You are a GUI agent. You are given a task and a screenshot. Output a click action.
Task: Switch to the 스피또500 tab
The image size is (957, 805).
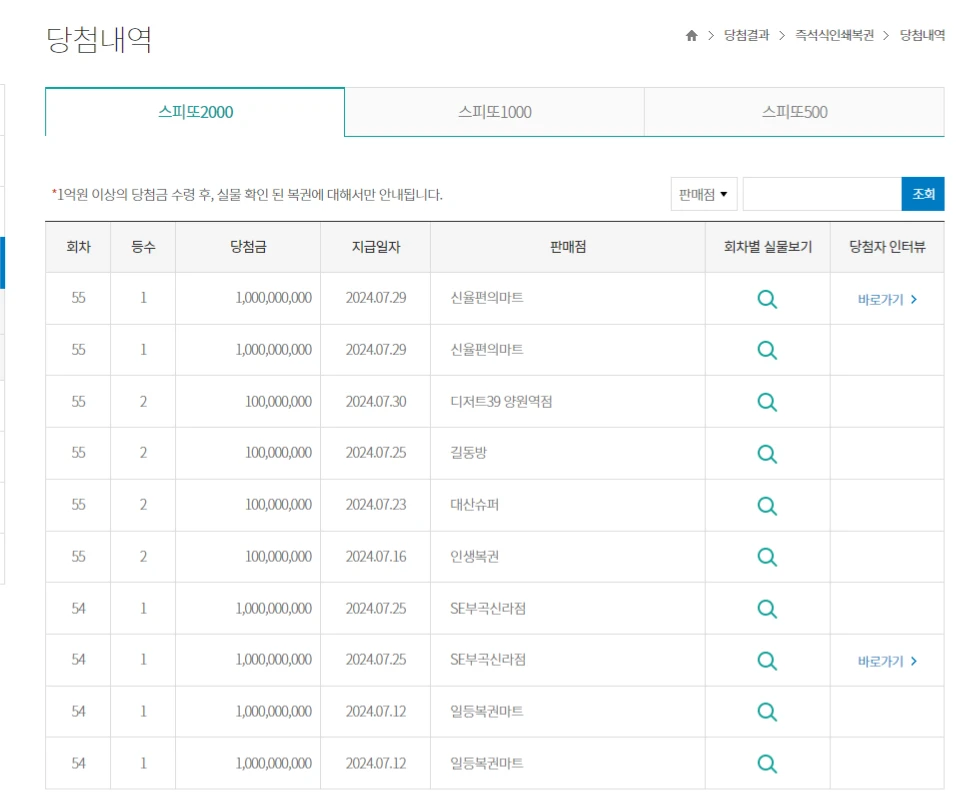[x=792, y=113]
